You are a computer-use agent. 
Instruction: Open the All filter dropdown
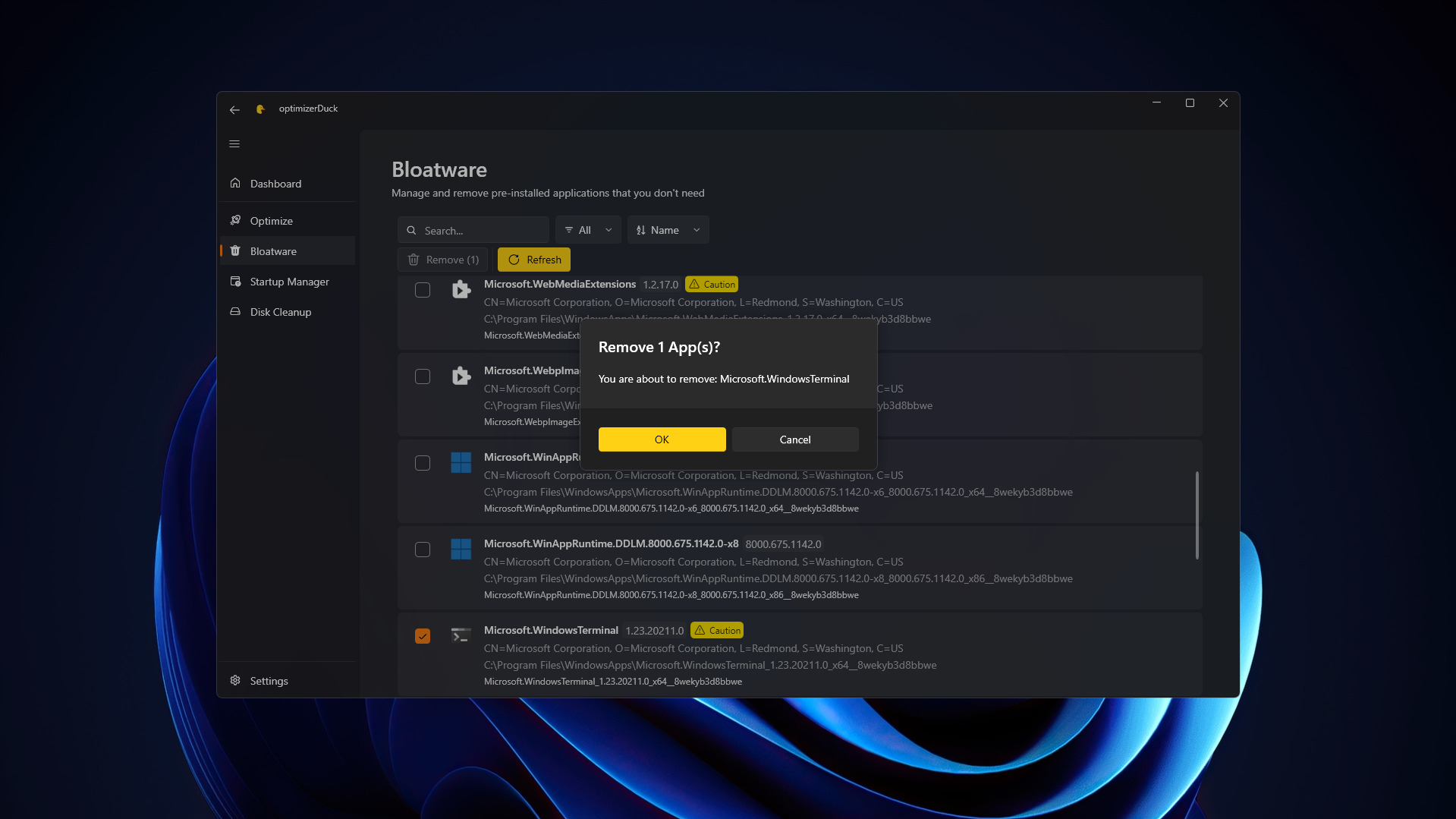pyautogui.click(x=588, y=230)
